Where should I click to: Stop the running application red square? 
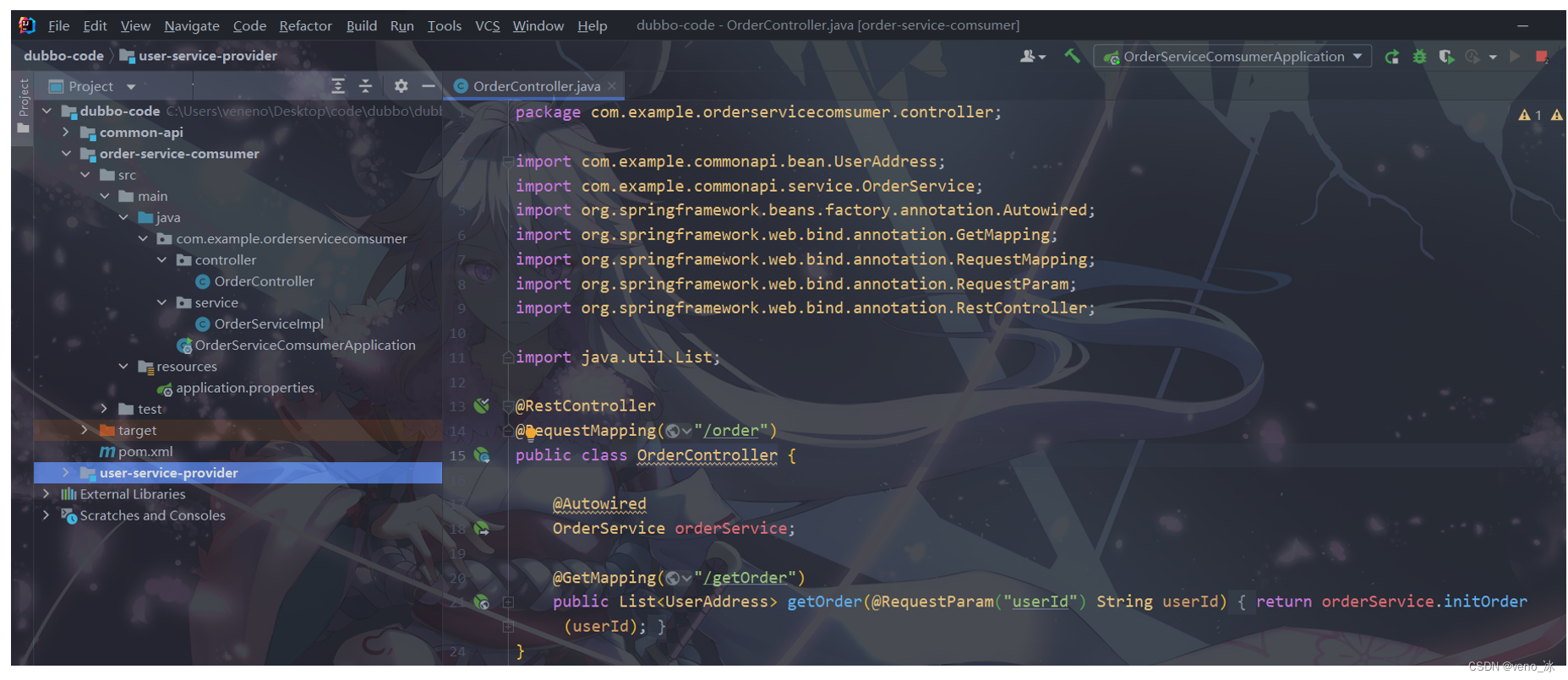[1541, 57]
